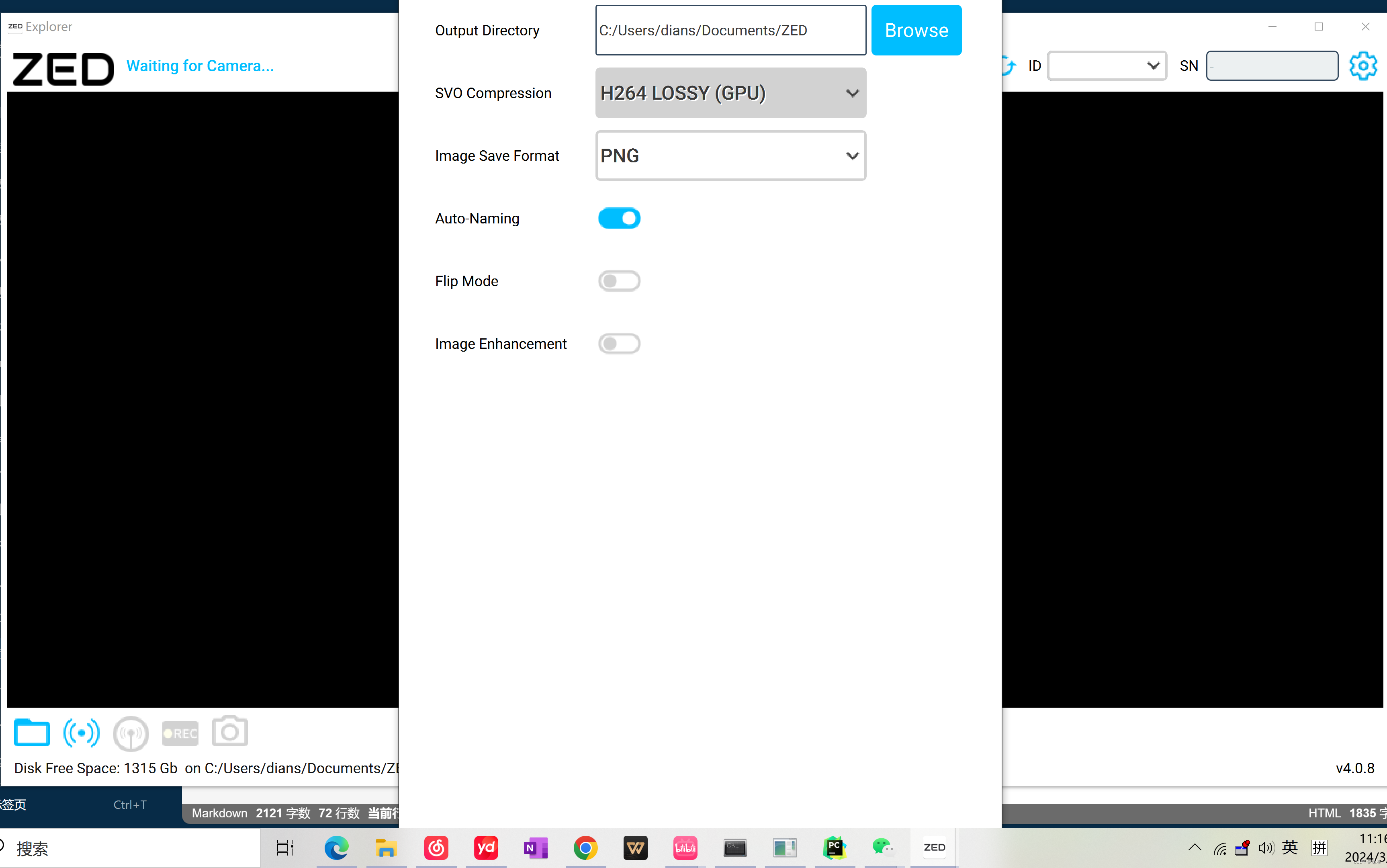Image resolution: width=1387 pixels, height=868 pixels.
Task: Click the REC recording icon
Action: pos(180,732)
